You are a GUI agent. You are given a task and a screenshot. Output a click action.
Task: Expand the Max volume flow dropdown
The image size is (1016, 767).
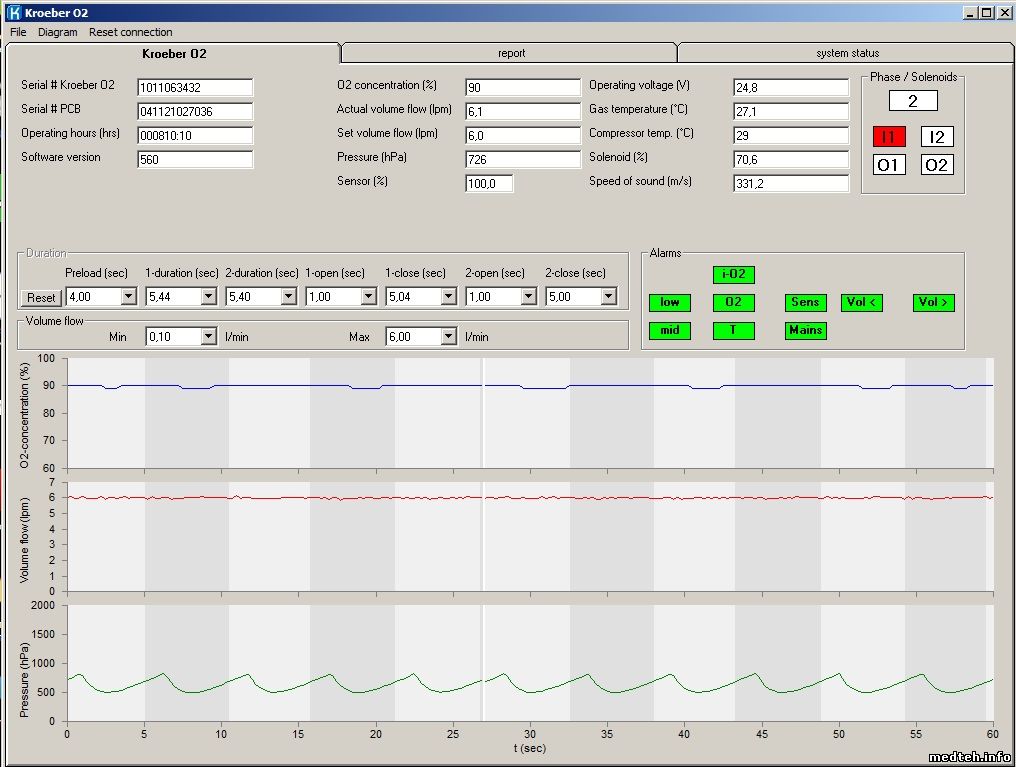click(448, 337)
